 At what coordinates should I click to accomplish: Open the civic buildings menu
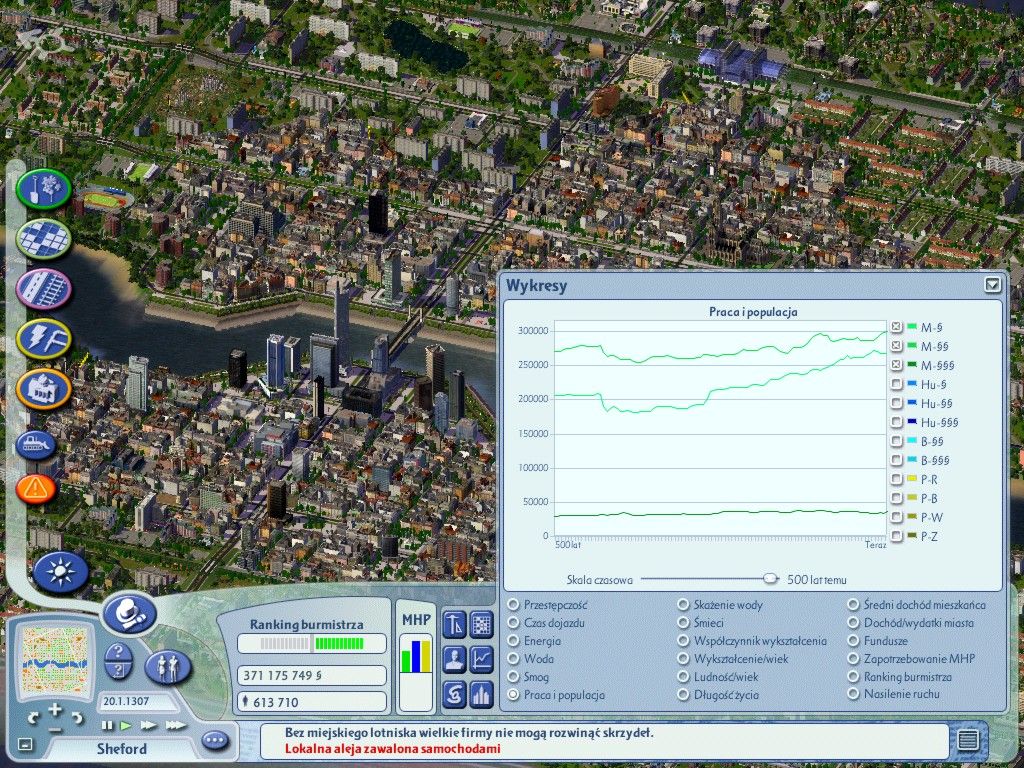[x=44, y=389]
